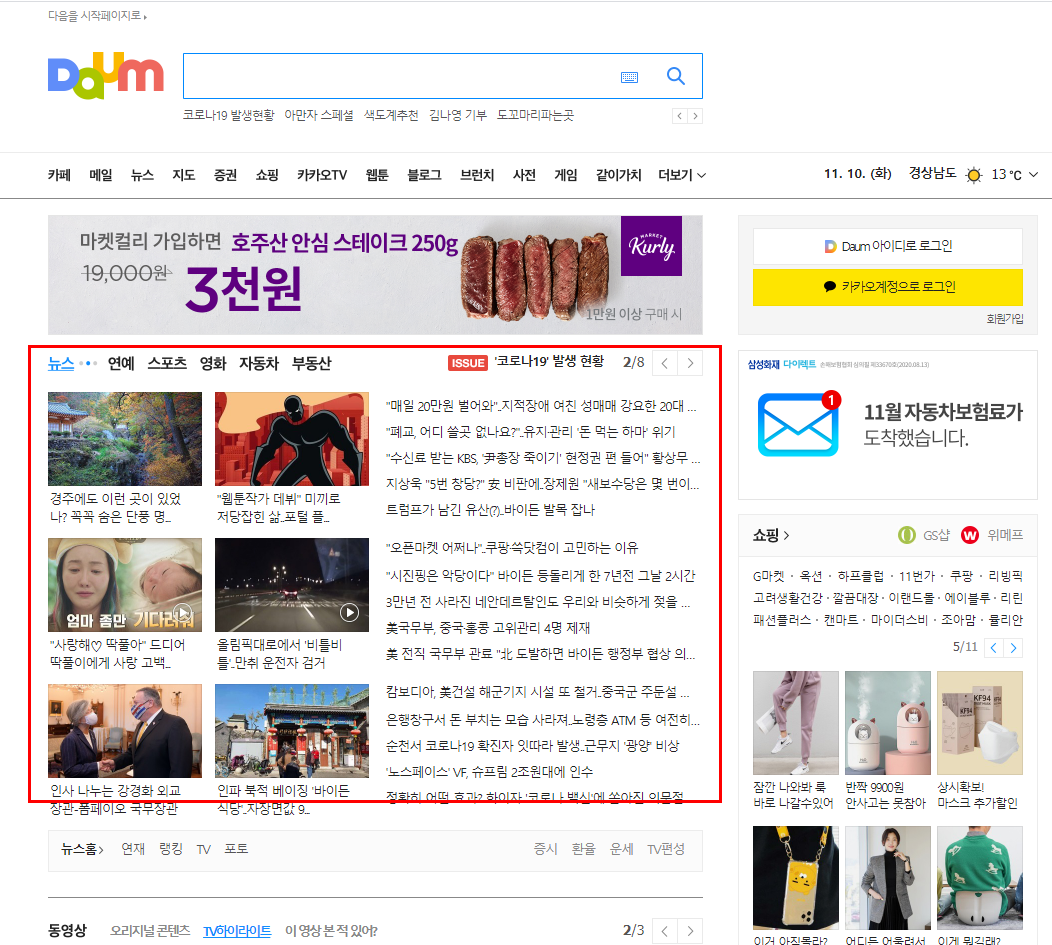The height and width of the screenshot is (945, 1052).
Task: Show next suggested search keywords
Action: pyautogui.click(x=695, y=116)
